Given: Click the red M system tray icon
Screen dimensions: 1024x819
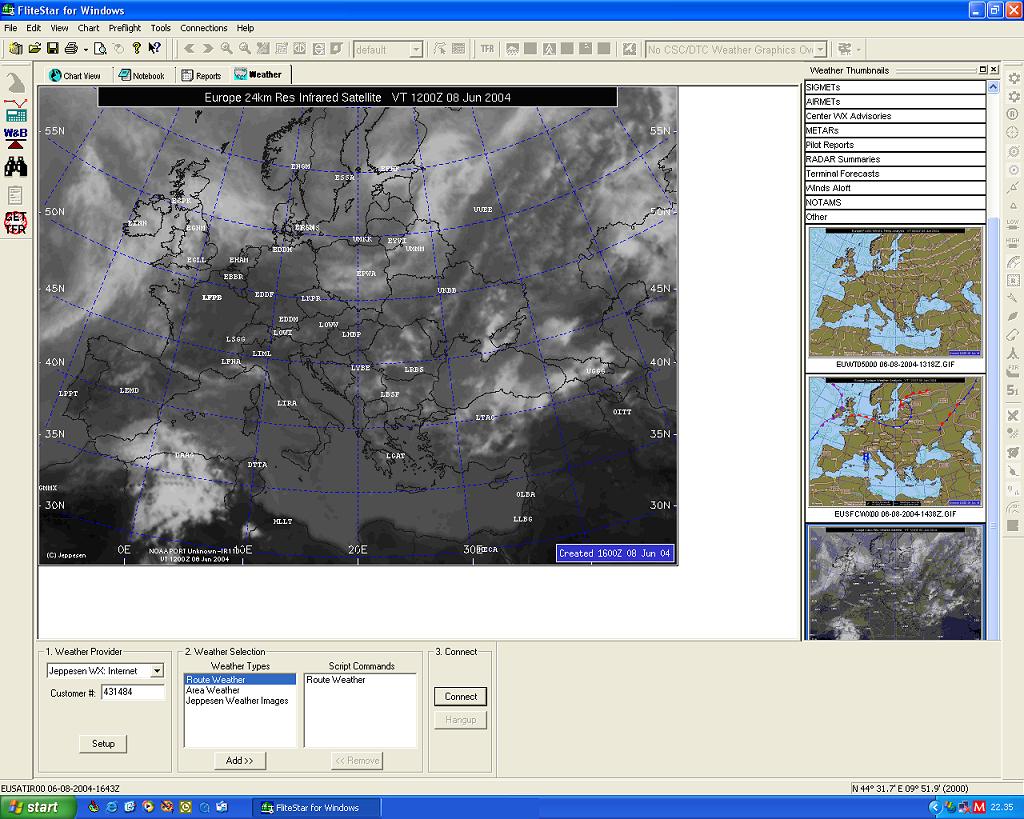Looking at the screenshot, I should click(979, 807).
